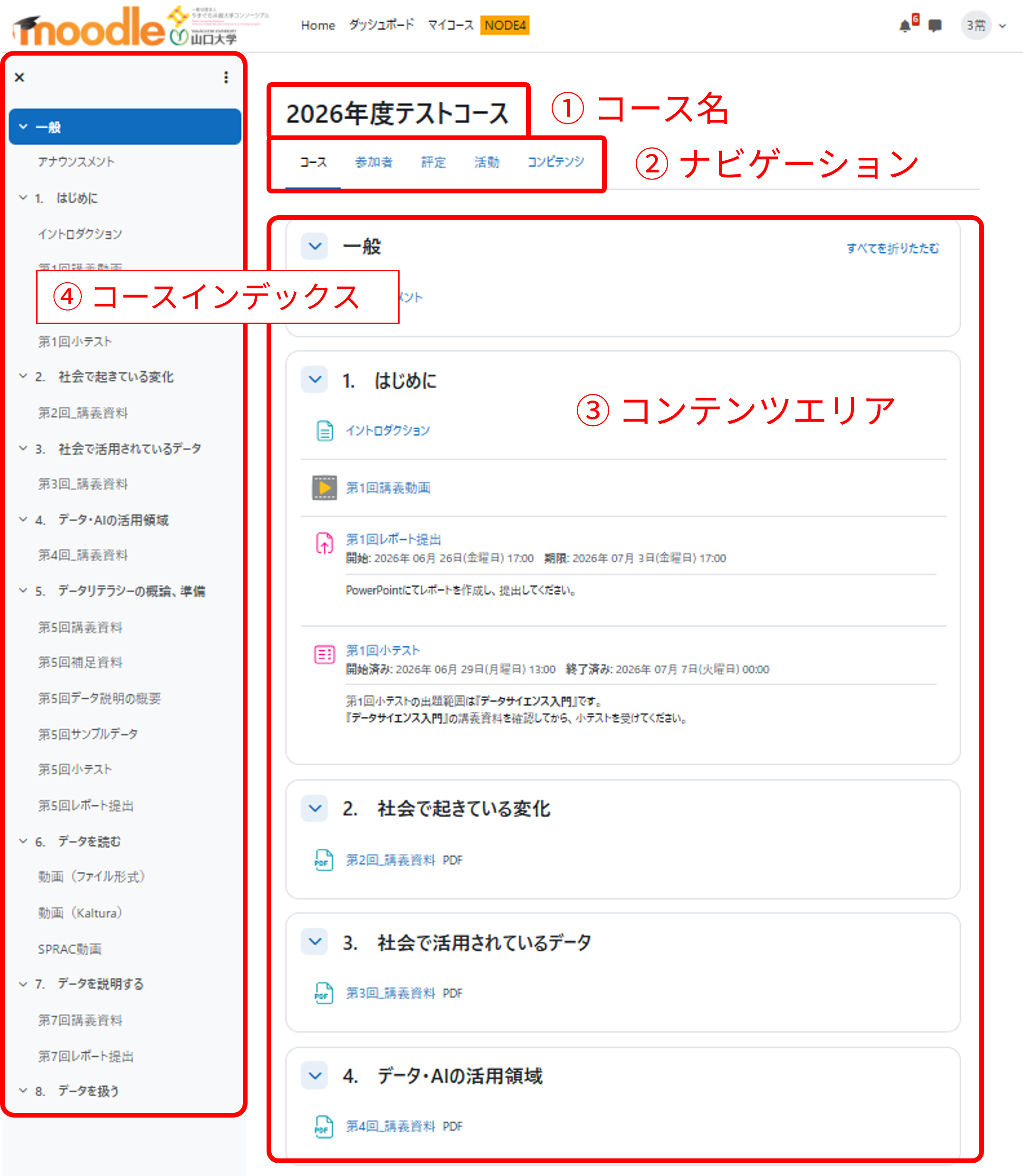Collapse 8. データを扱う in course index

coord(23,1091)
